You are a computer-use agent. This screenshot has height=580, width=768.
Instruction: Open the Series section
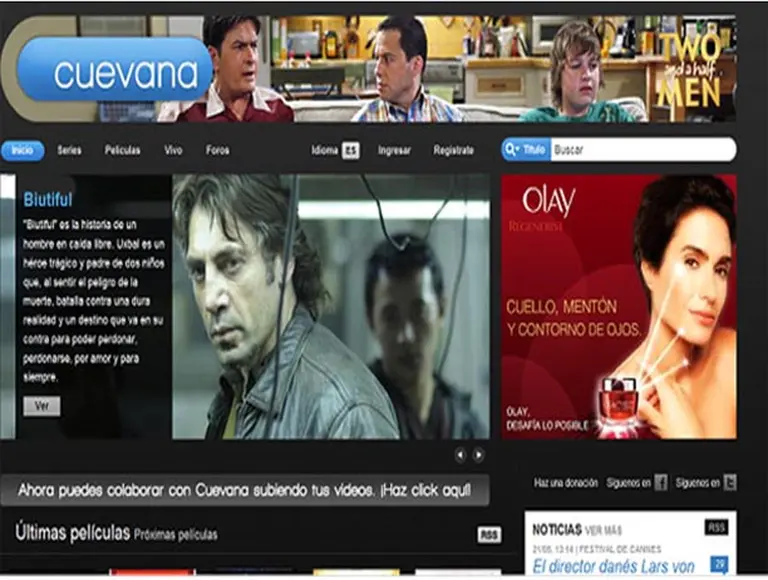(69, 150)
